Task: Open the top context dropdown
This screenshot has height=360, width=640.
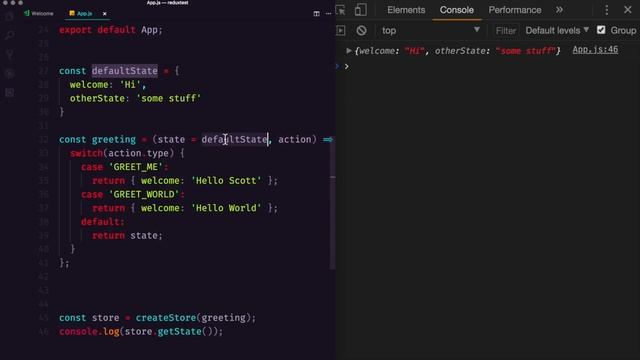Action: (x=430, y=31)
